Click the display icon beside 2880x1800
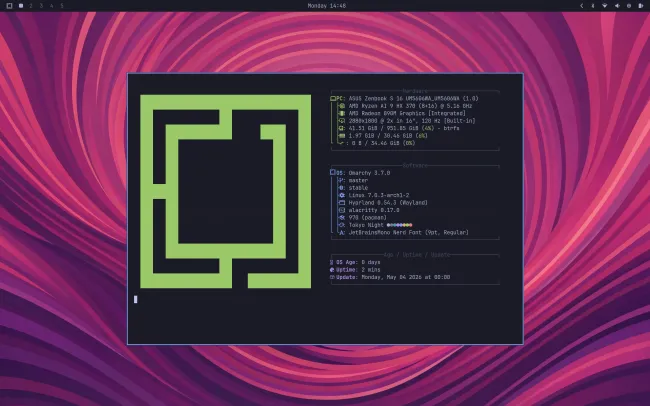This screenshot has width=650, height=406. click(x=342, y=121)
